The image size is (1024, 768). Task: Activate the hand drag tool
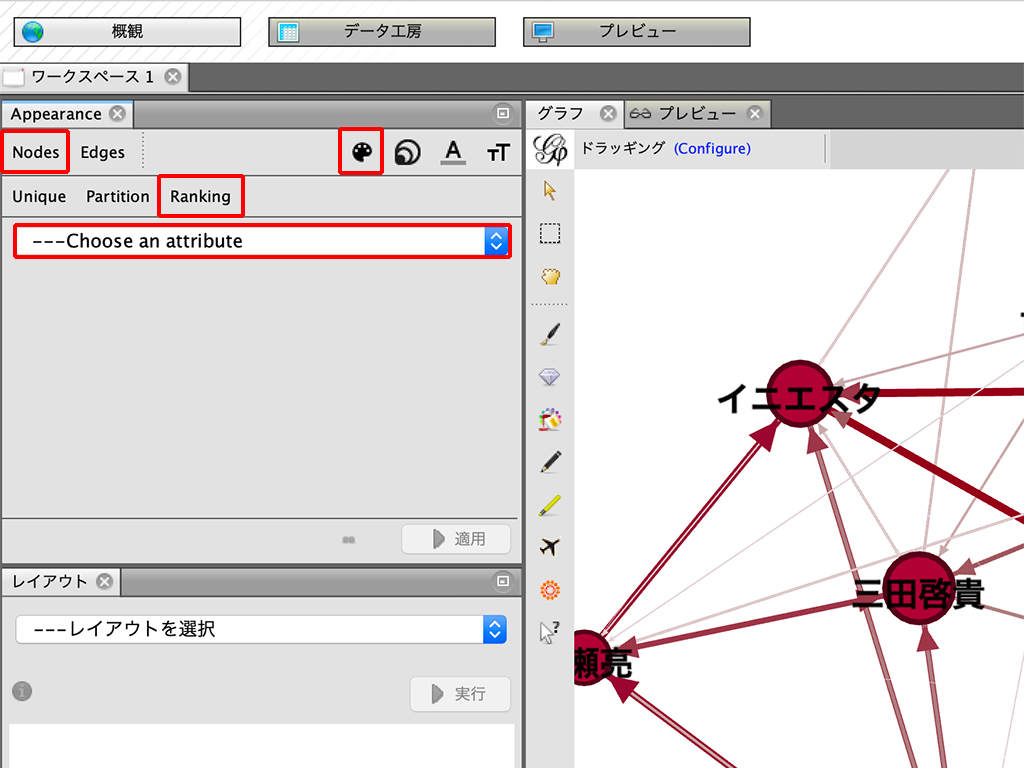click(x=549, y=277)
